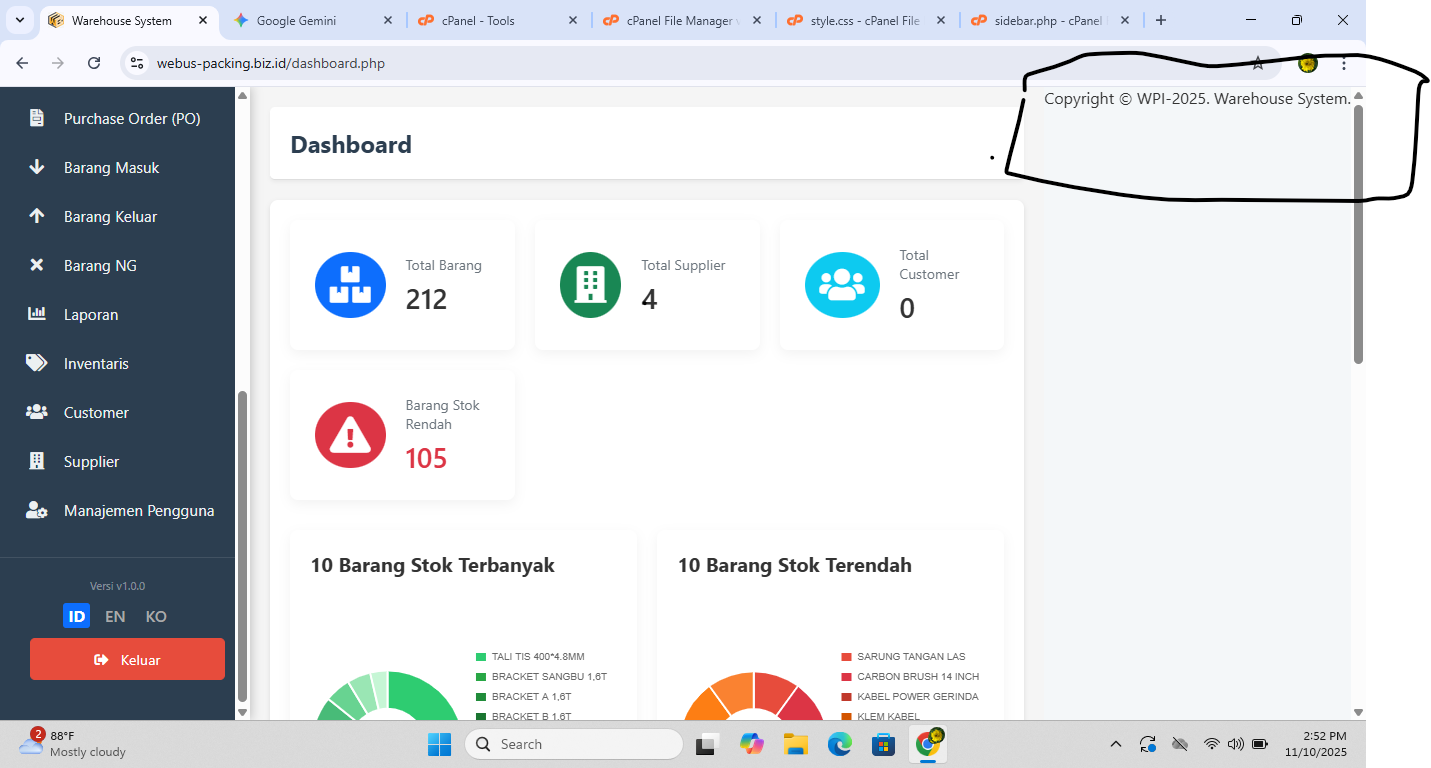Open Laporan via its chart icon
1431x768 pixels.
coord(37,314)
